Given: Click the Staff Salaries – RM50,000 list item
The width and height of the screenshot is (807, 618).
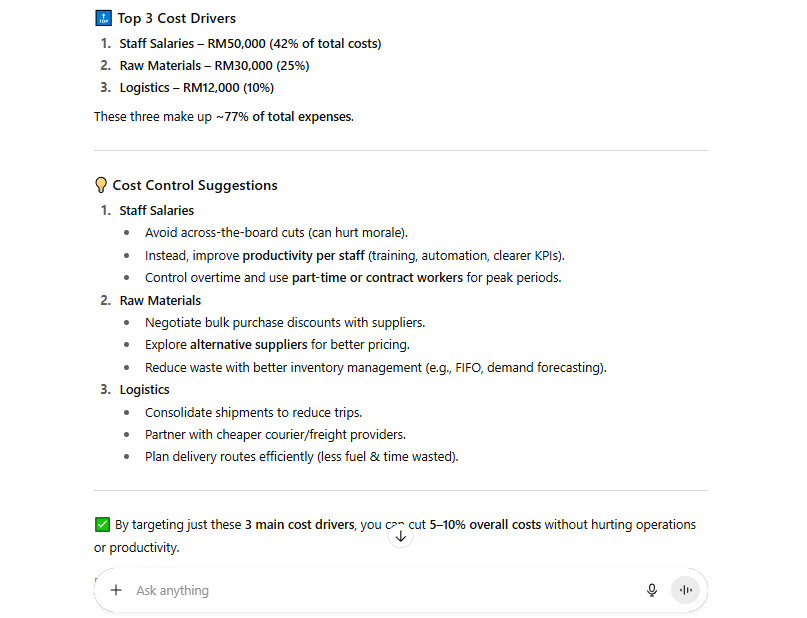Looking at the screenshot, I should click(250, 44).
